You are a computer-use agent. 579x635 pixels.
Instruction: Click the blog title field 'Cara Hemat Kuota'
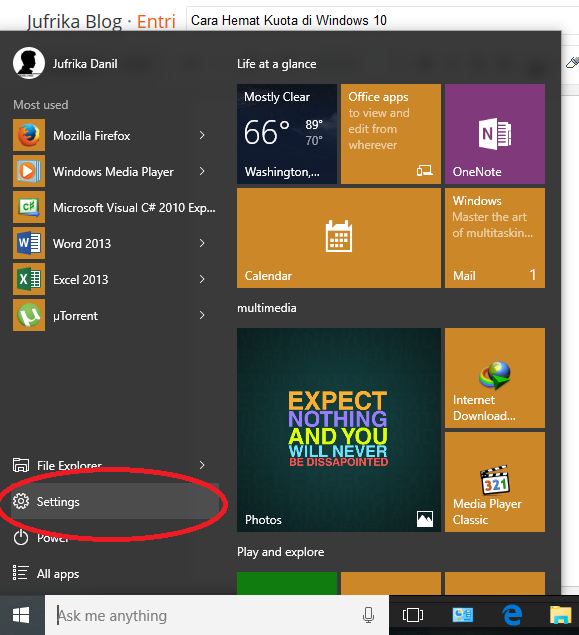383,20
